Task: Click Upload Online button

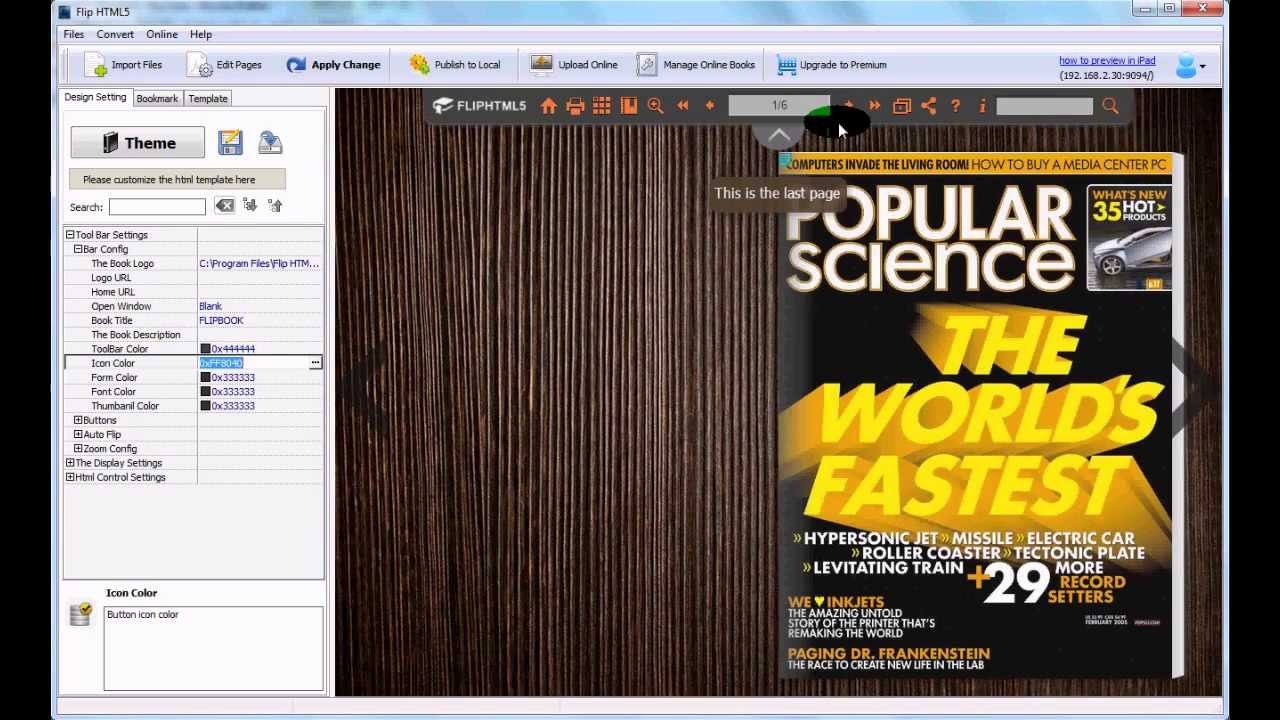Action: pos(574,65)
